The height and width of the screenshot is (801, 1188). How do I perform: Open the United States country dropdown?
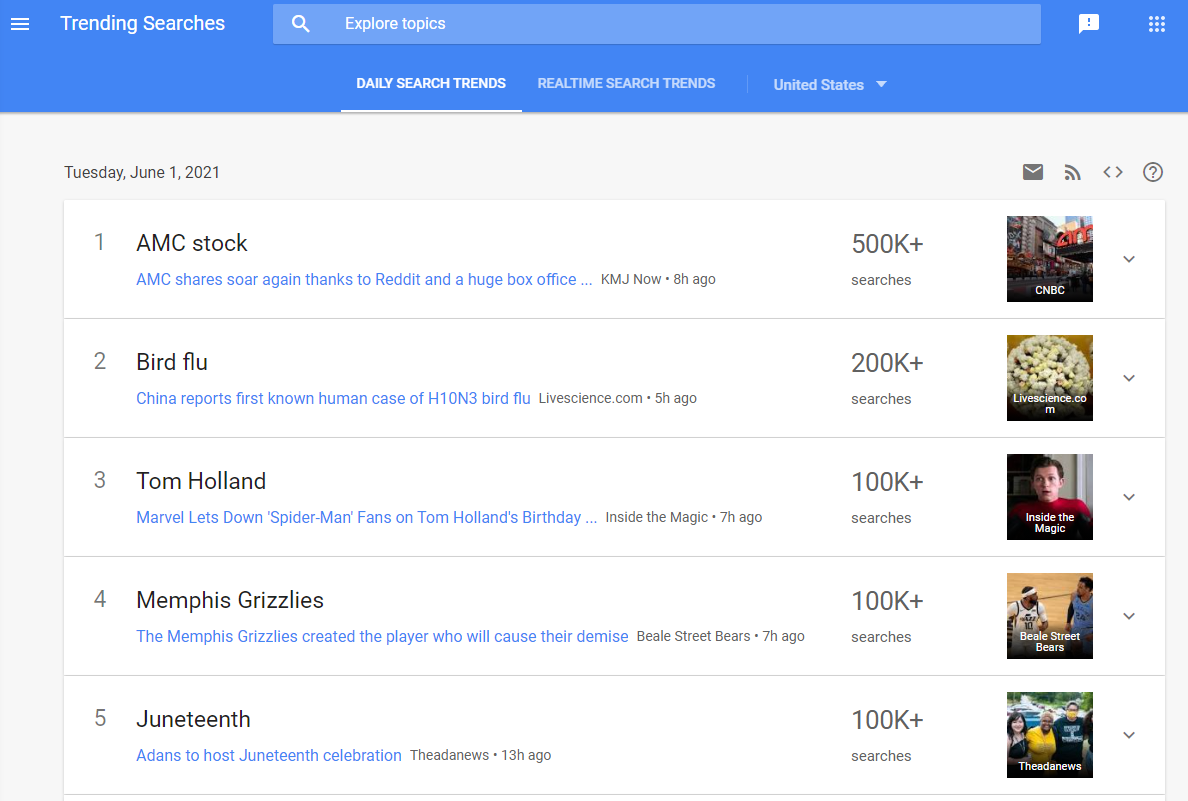830,85
